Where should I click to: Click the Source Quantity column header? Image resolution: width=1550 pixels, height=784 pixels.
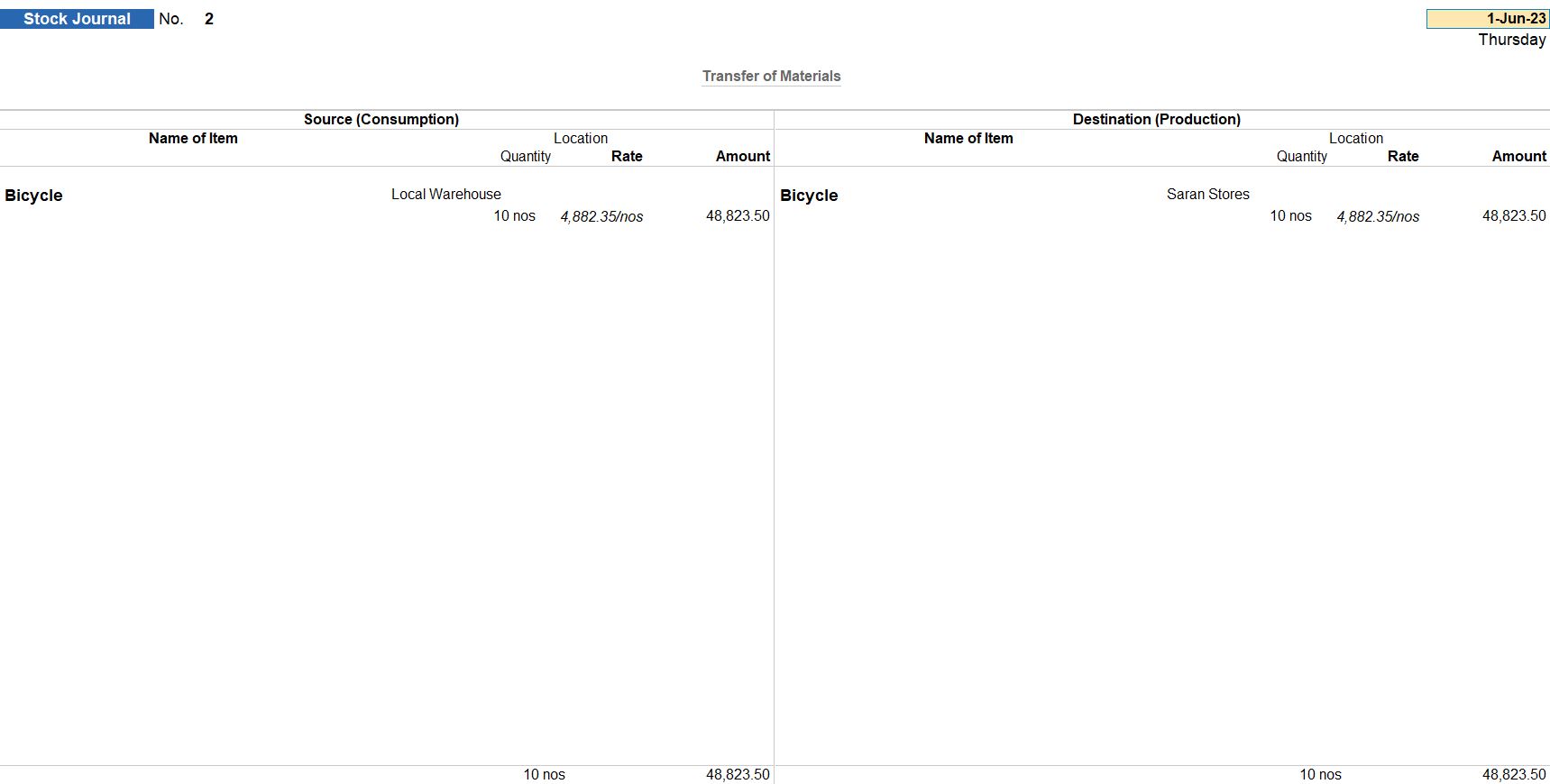pyautogui.click(x=526, y=157)
